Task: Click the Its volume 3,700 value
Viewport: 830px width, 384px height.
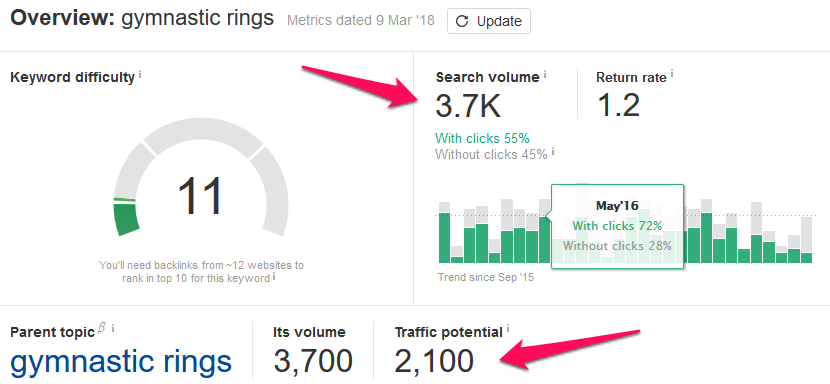Action: tap(313, 361)
